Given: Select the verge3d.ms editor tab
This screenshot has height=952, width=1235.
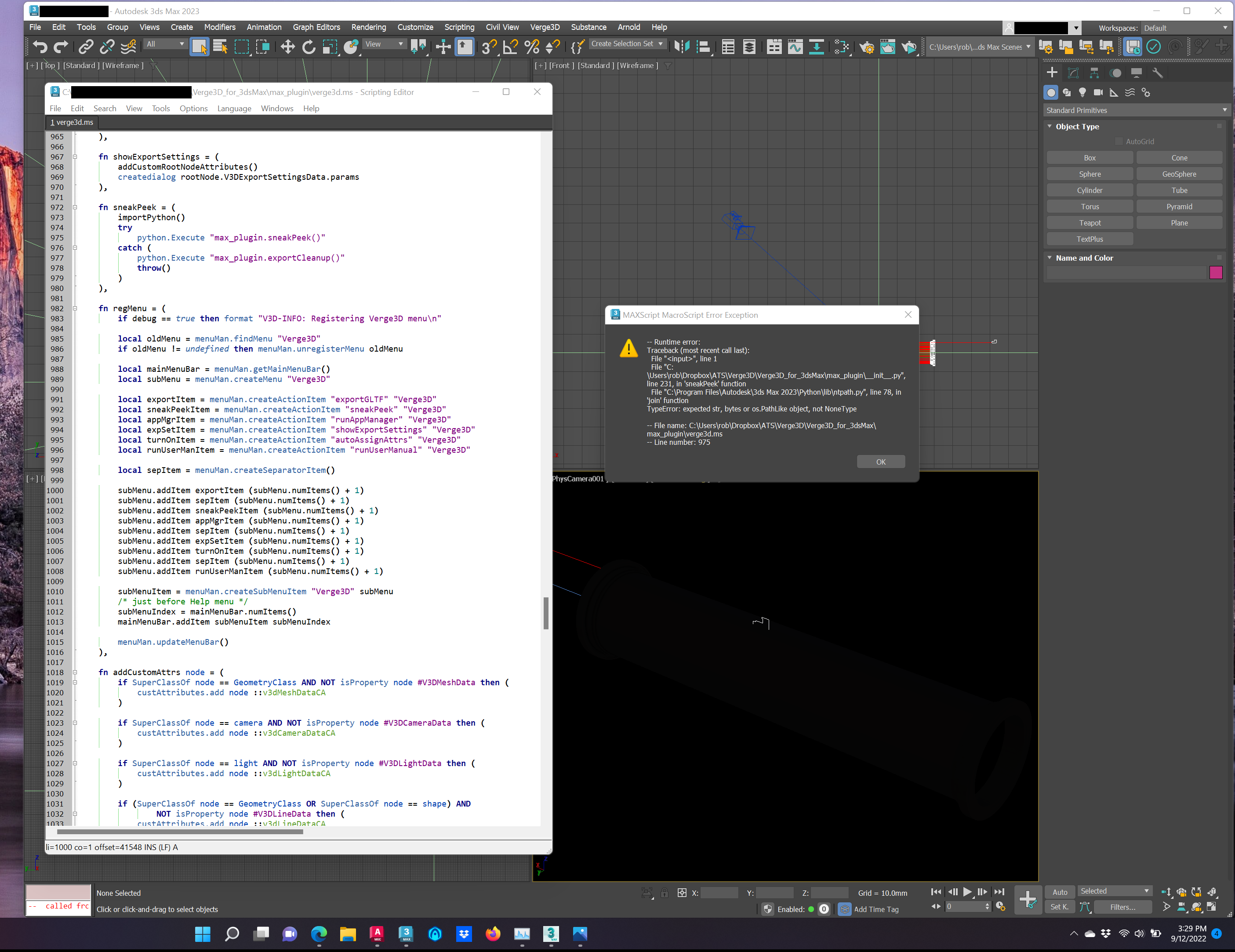Looking at the screenshot, I should [72, 122].
